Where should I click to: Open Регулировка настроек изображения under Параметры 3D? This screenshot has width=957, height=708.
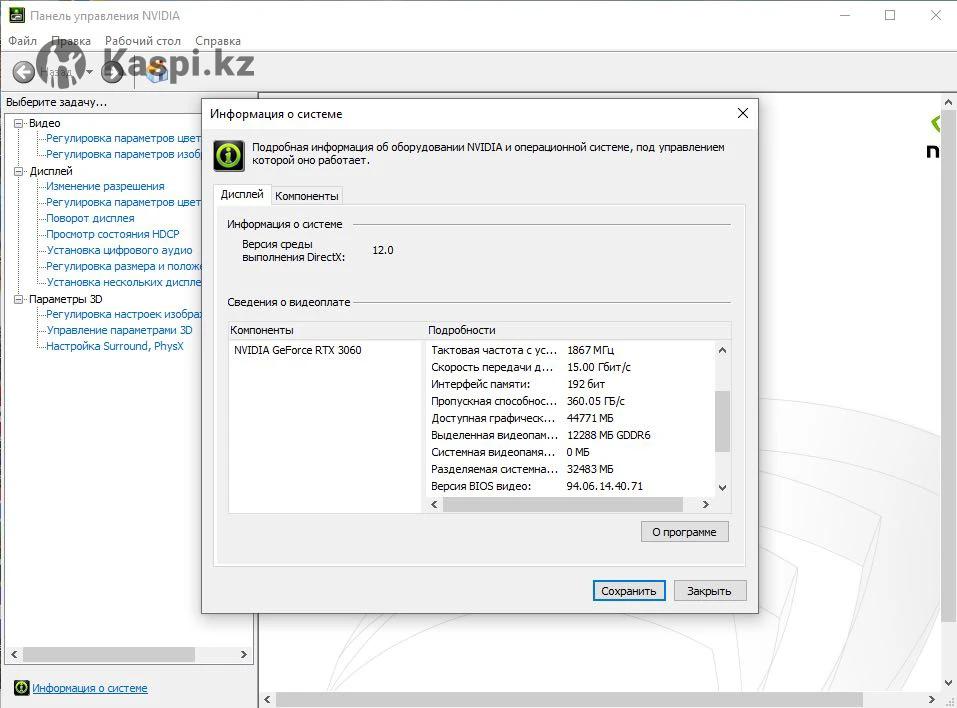[123, 314]
